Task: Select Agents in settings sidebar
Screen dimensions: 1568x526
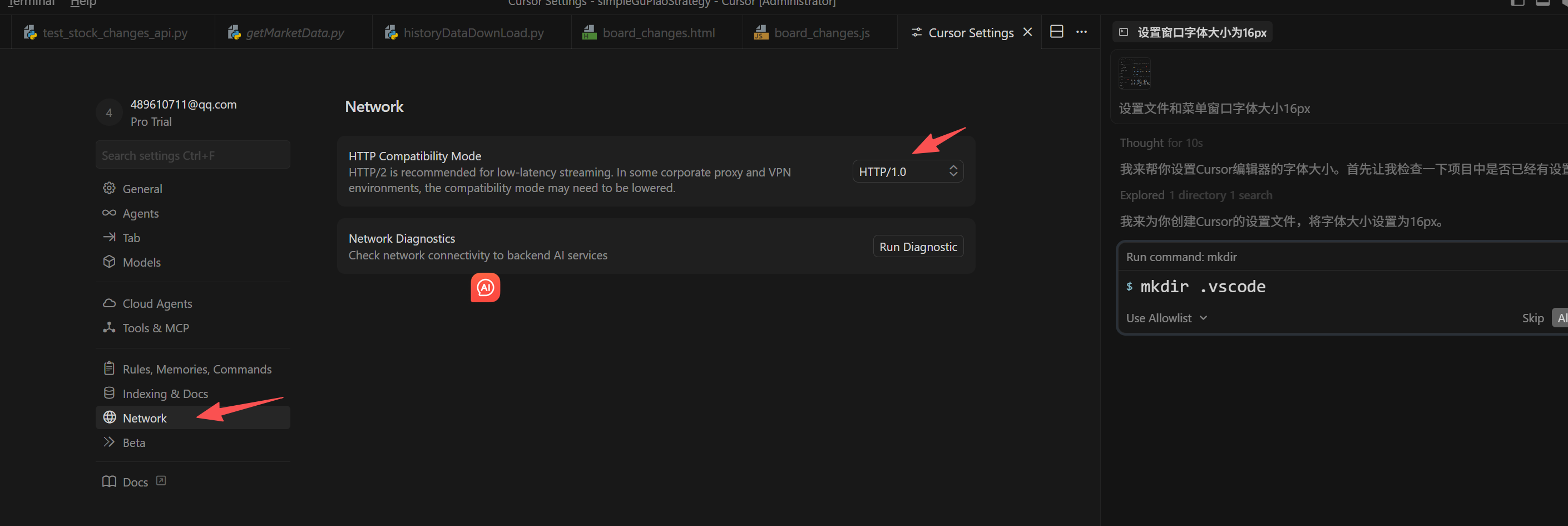Action: pyautogui.click(x=192, y=213)
